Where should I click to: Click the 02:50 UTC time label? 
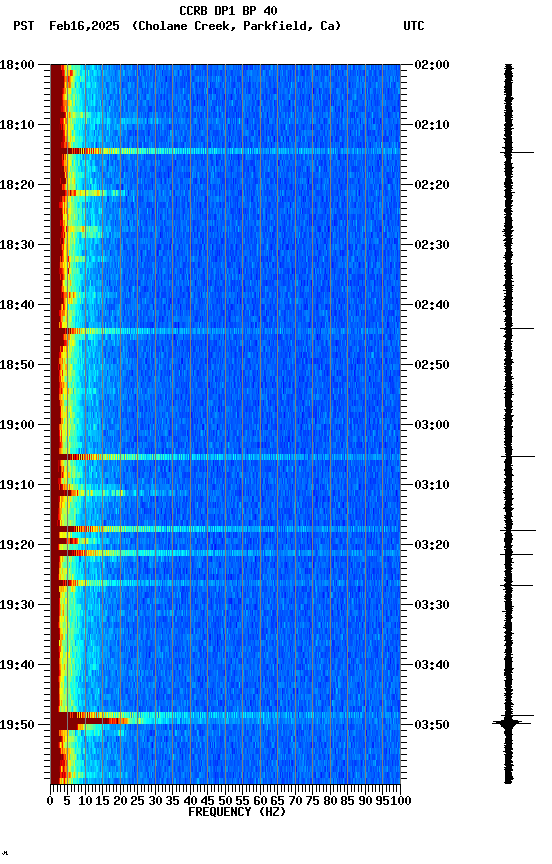pos(432,365)
